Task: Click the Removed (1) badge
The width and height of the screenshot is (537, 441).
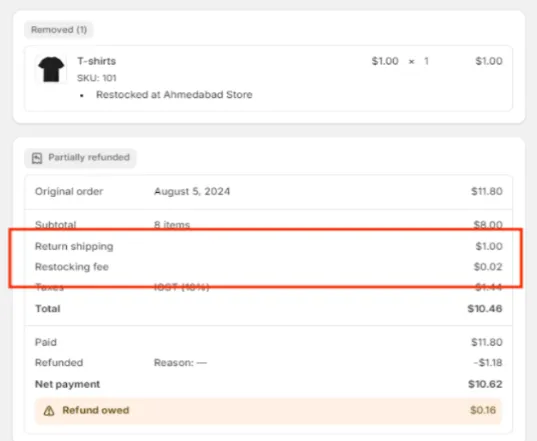Action: click(59, 30)
